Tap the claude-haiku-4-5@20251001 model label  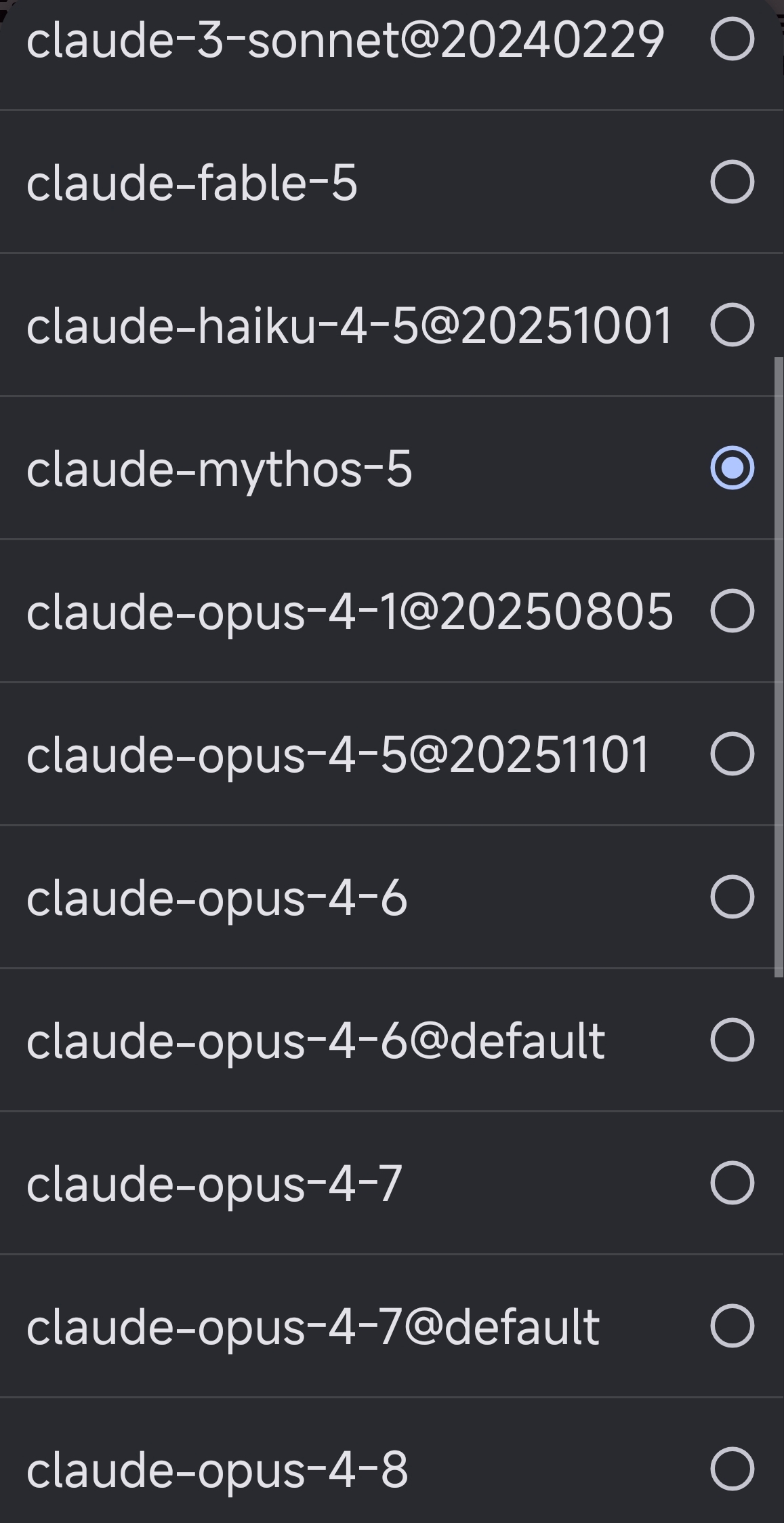click(x=350, y=326)
